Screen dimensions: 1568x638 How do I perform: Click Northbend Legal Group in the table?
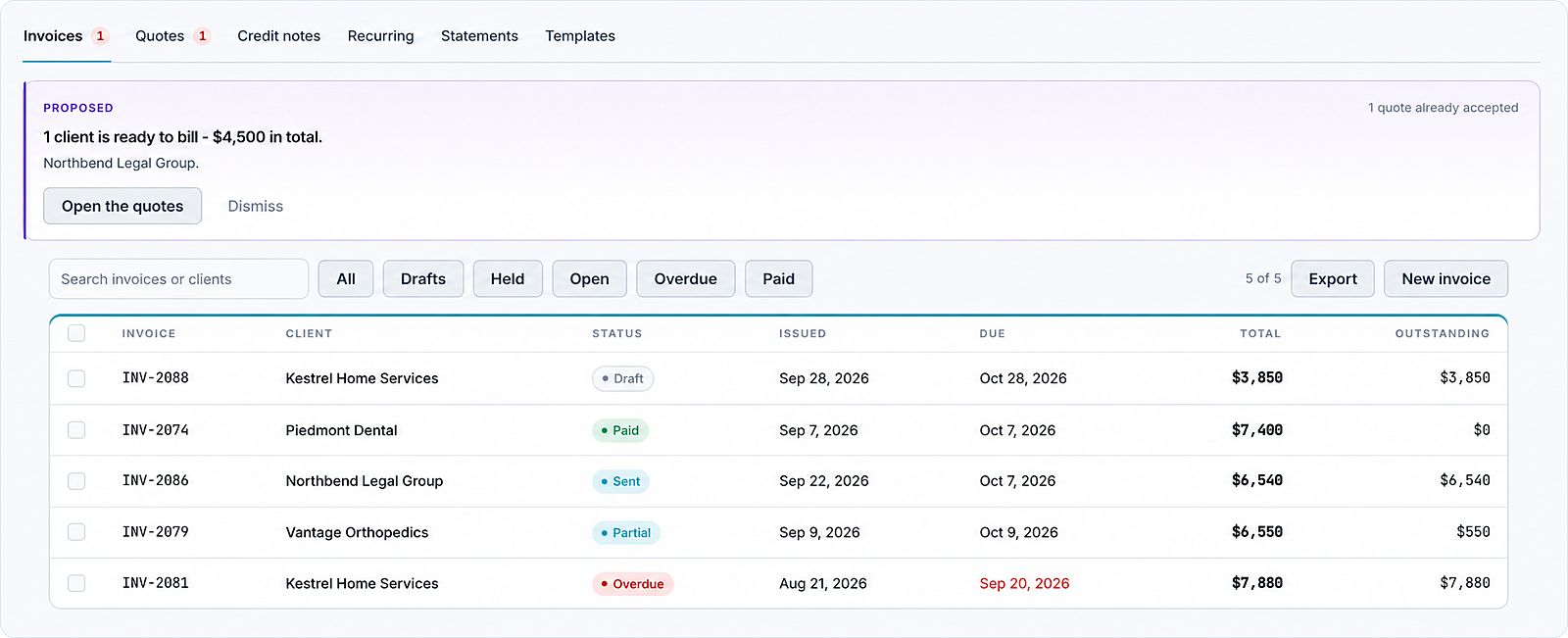click(365, 481)
